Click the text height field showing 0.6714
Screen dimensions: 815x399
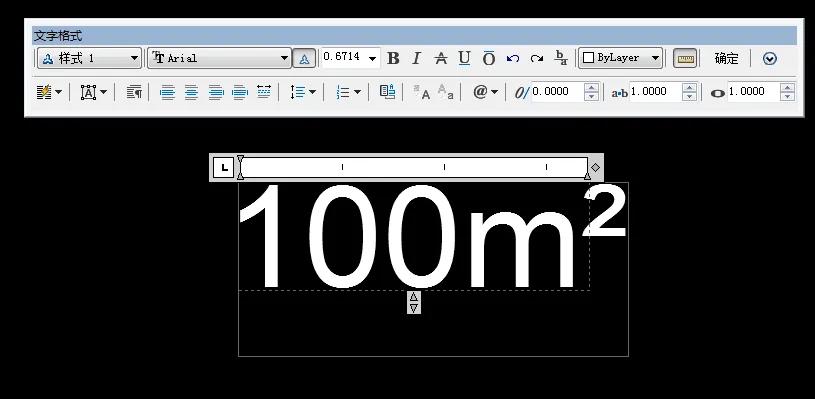(343, 57)
